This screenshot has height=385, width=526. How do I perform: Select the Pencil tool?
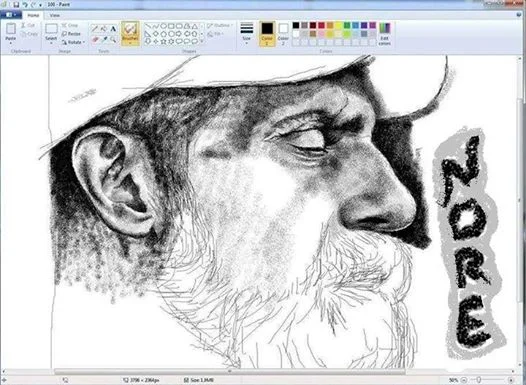coord(95,29)
